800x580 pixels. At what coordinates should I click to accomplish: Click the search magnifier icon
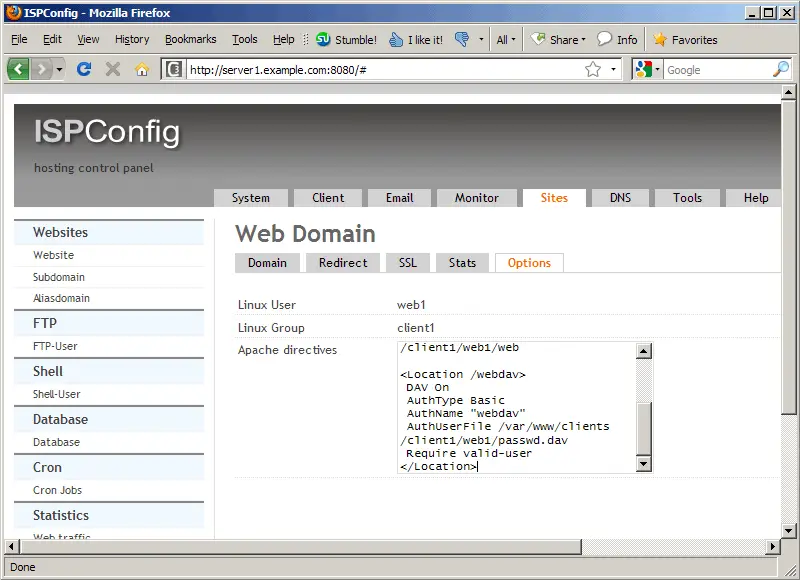[781, 69]
